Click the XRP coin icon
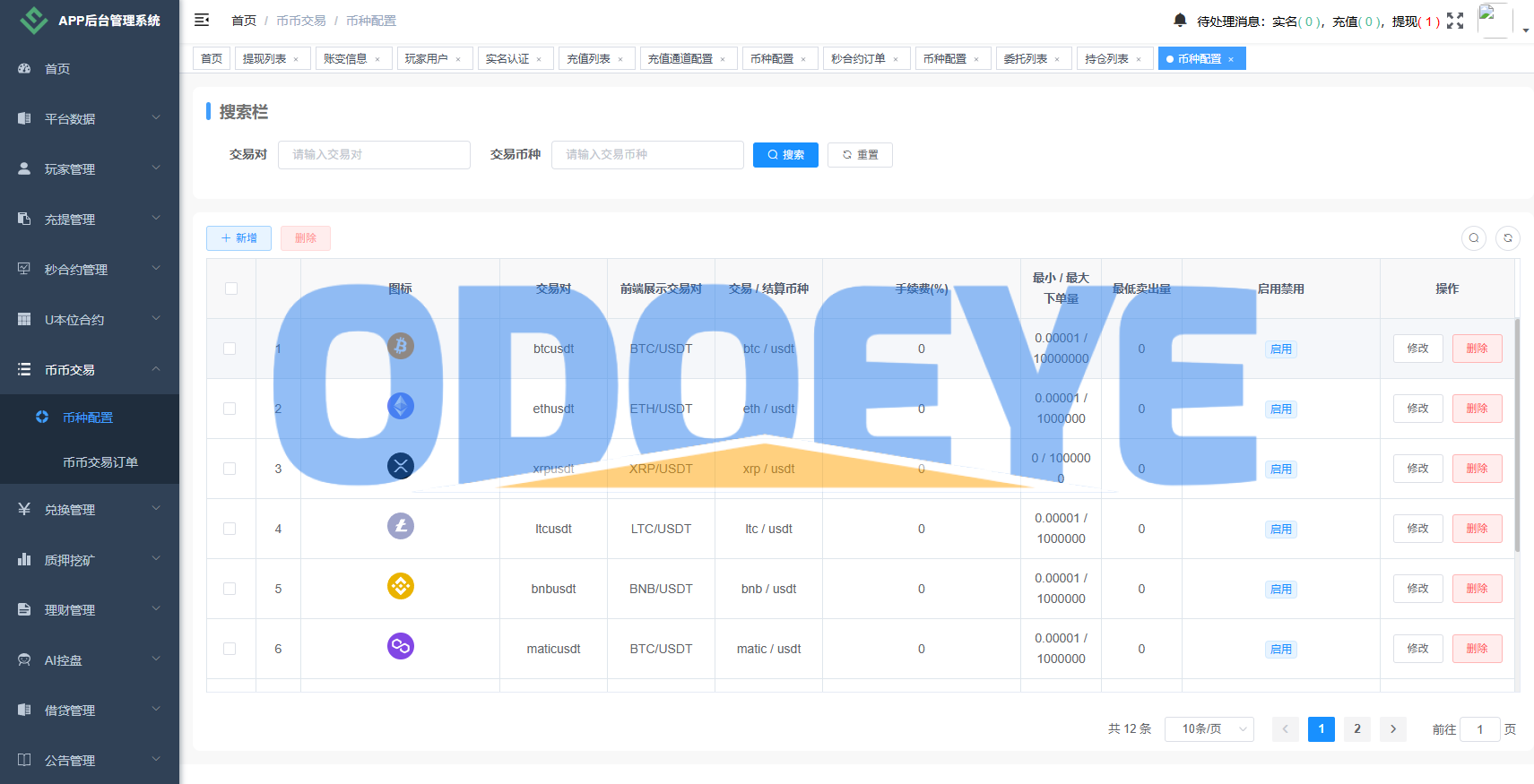 pyautogui.click(x=401, y=466)
